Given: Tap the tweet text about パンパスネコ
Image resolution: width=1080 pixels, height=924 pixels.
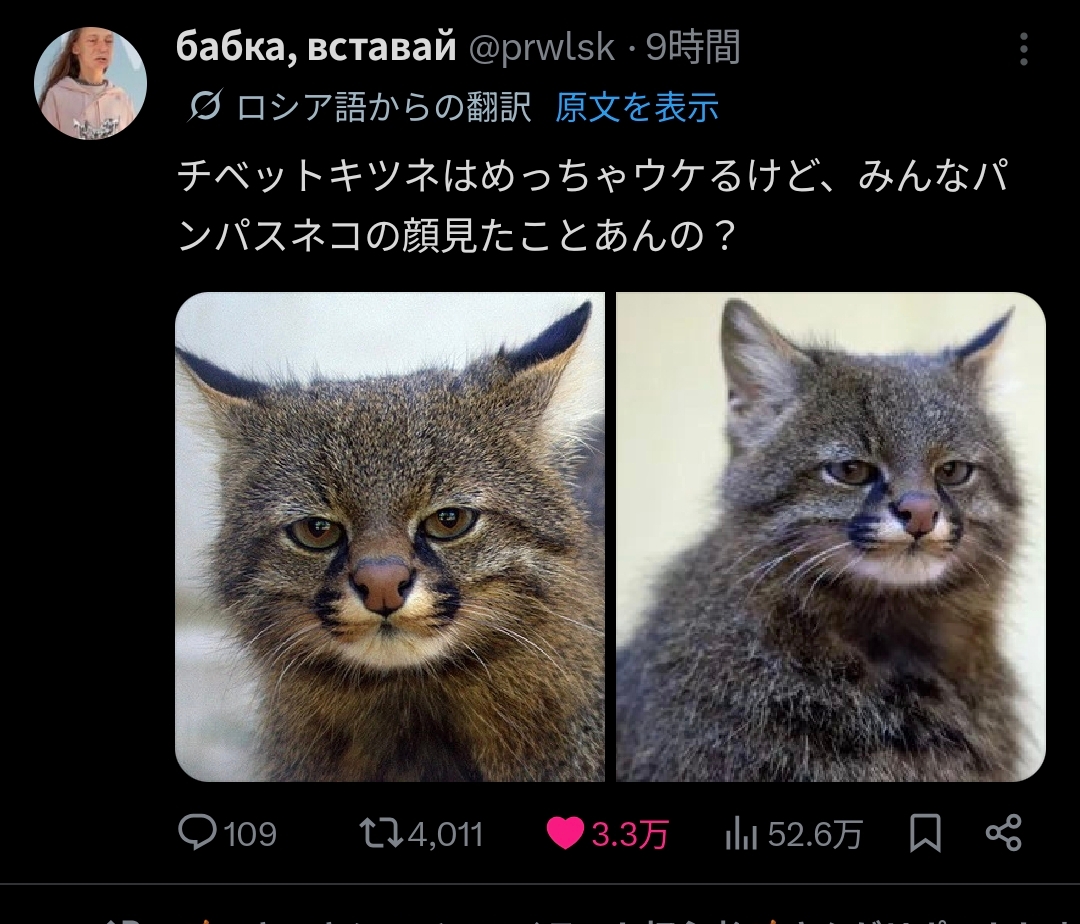Looking at the screenshot, I should click(x=590, y=208).
